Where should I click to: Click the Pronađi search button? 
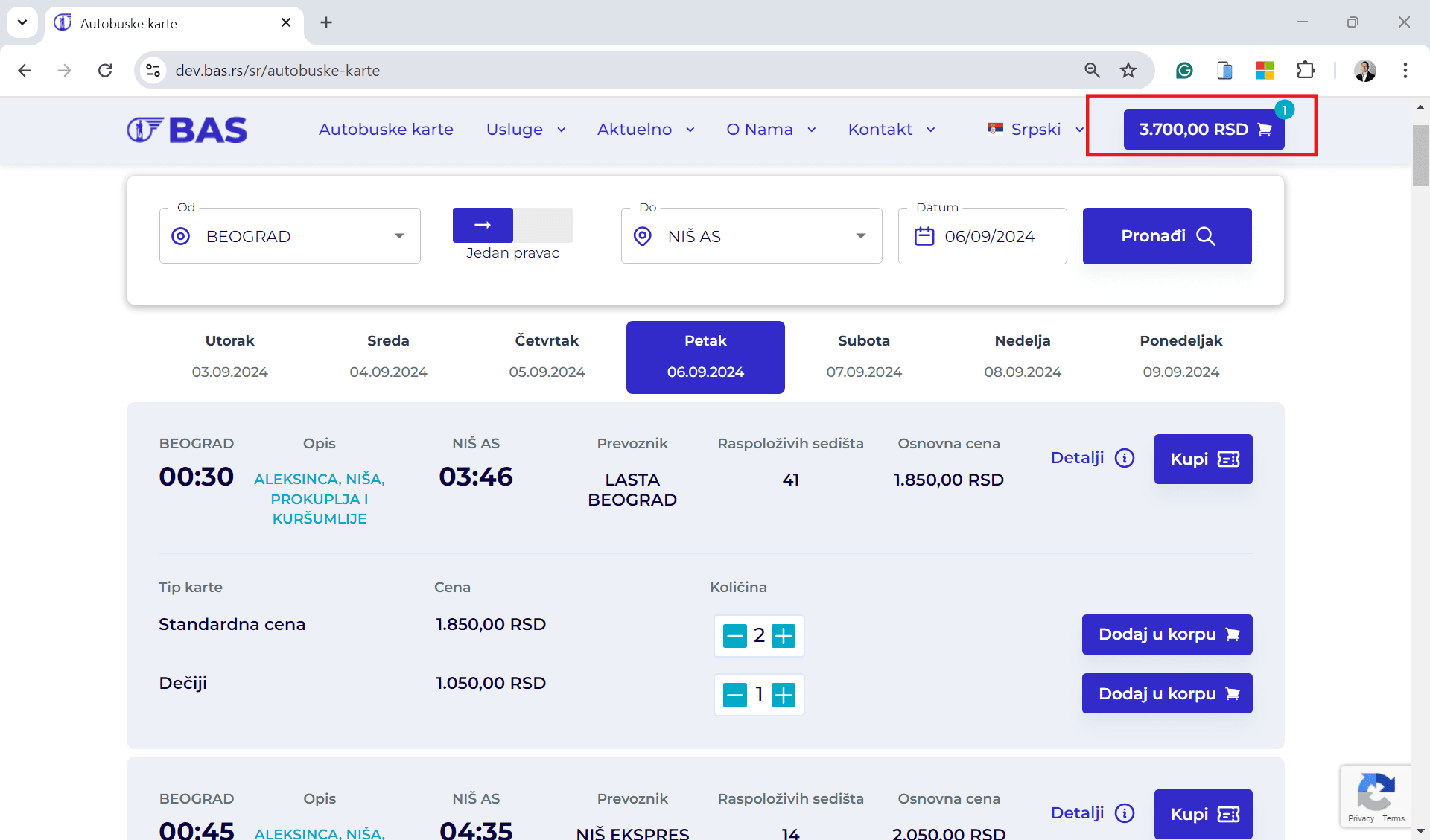(1167, 236)
